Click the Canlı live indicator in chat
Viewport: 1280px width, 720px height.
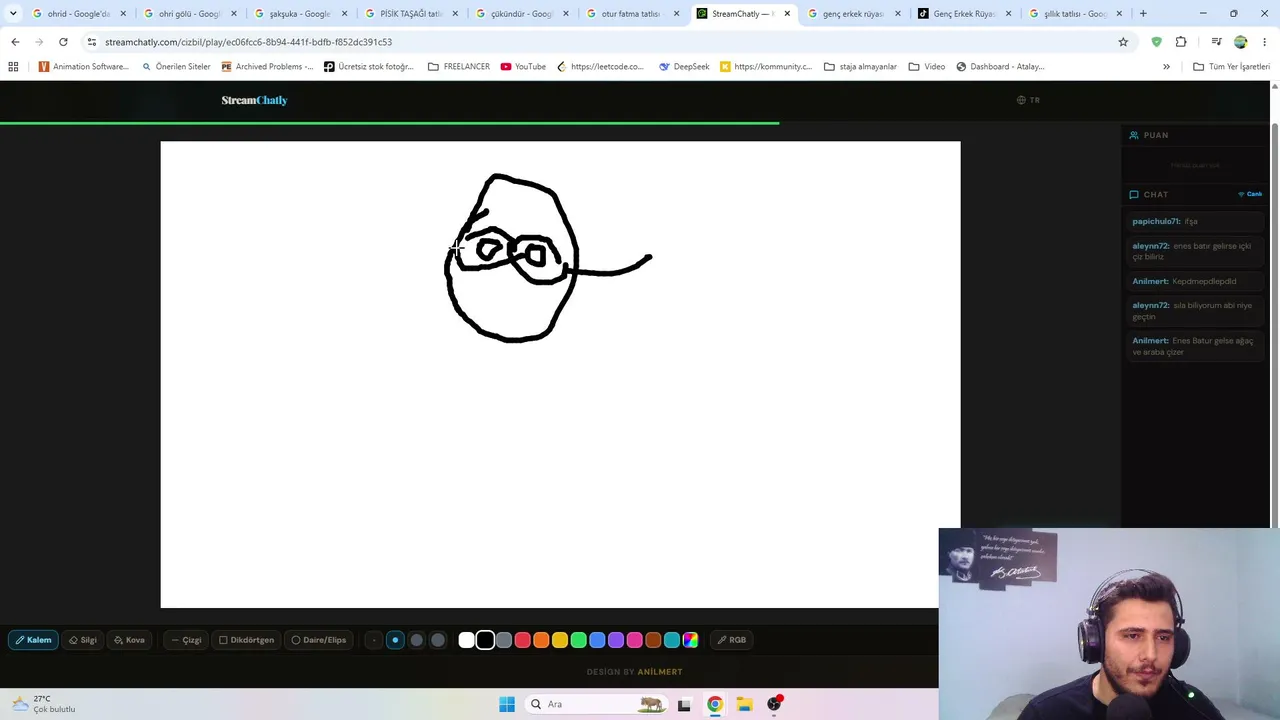pyautogui.click(x=1250, y=194)
